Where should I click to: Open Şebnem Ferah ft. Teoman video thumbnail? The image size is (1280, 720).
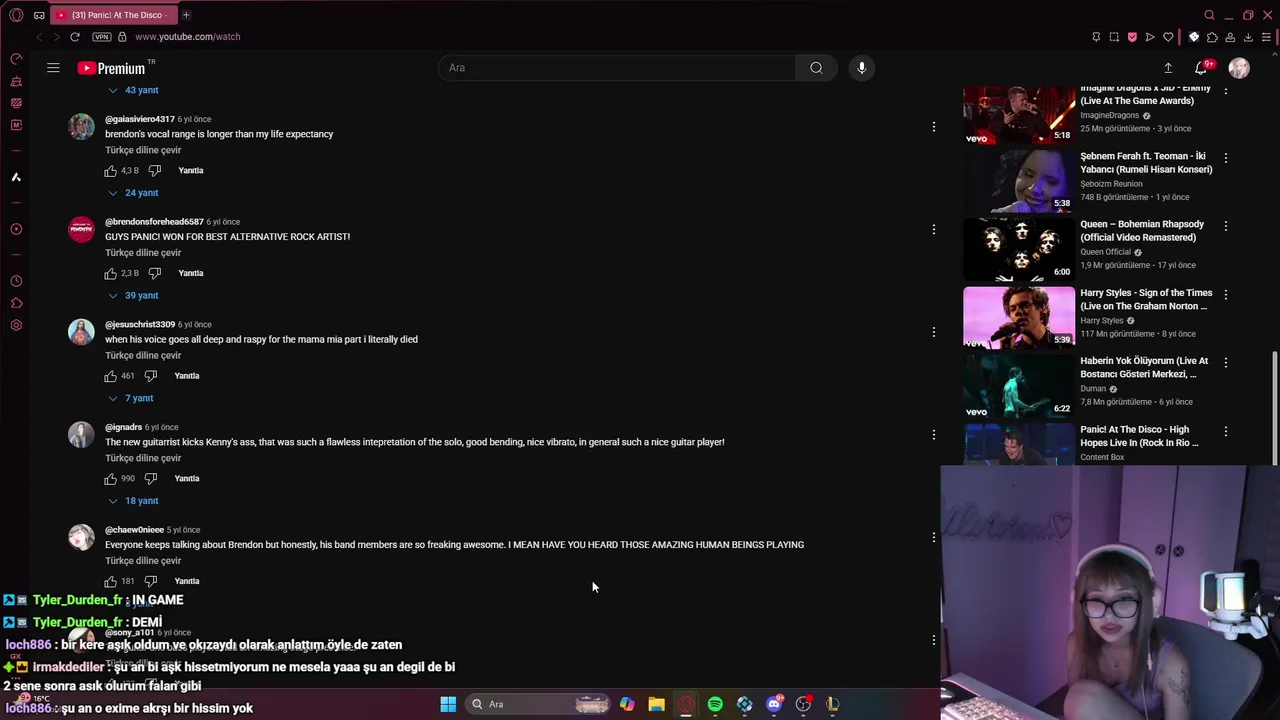tap(1019, 181)
